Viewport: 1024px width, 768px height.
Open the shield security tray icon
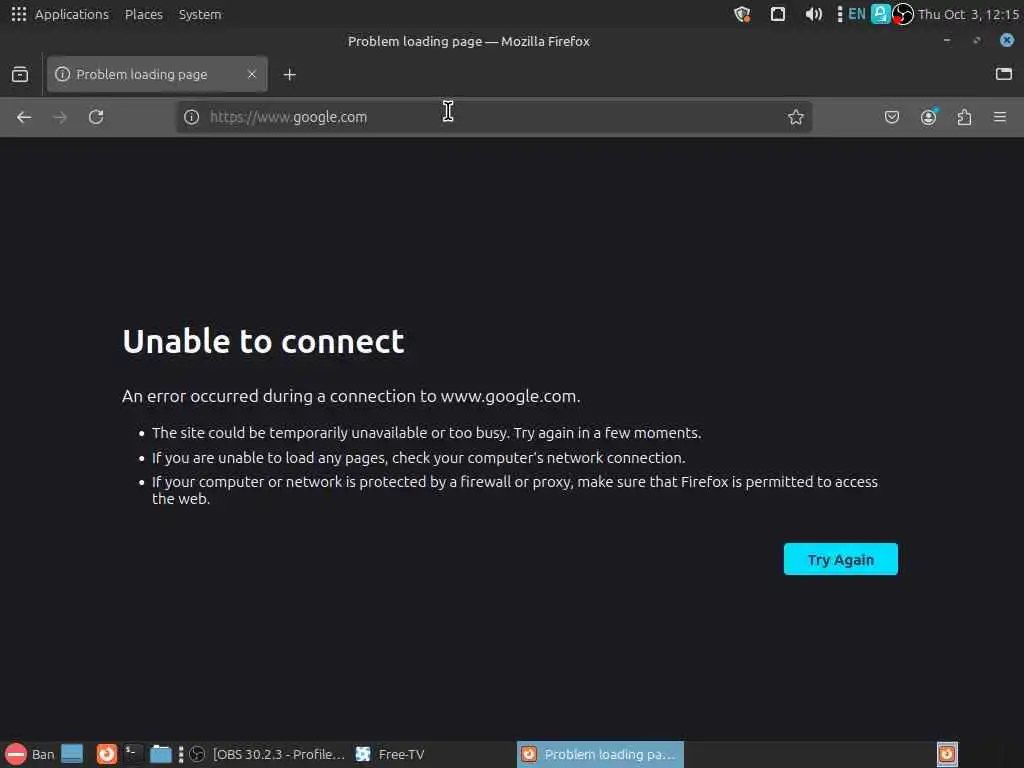742,14
